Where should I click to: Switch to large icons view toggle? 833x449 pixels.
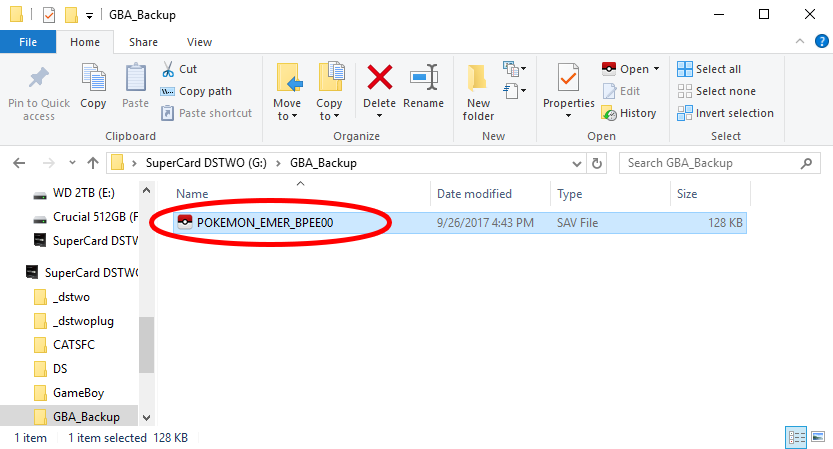click(816, 437)
